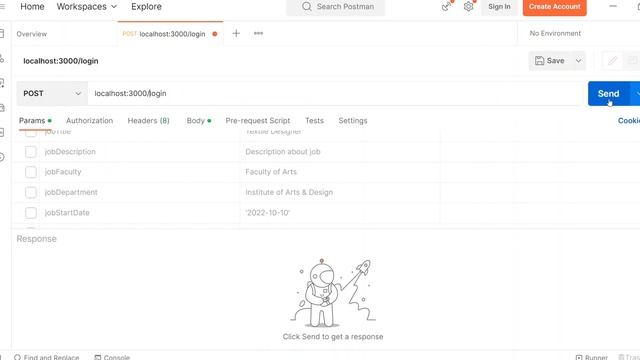Click the search magnifier icon
The image size is (640, 360).
point(307,7)
